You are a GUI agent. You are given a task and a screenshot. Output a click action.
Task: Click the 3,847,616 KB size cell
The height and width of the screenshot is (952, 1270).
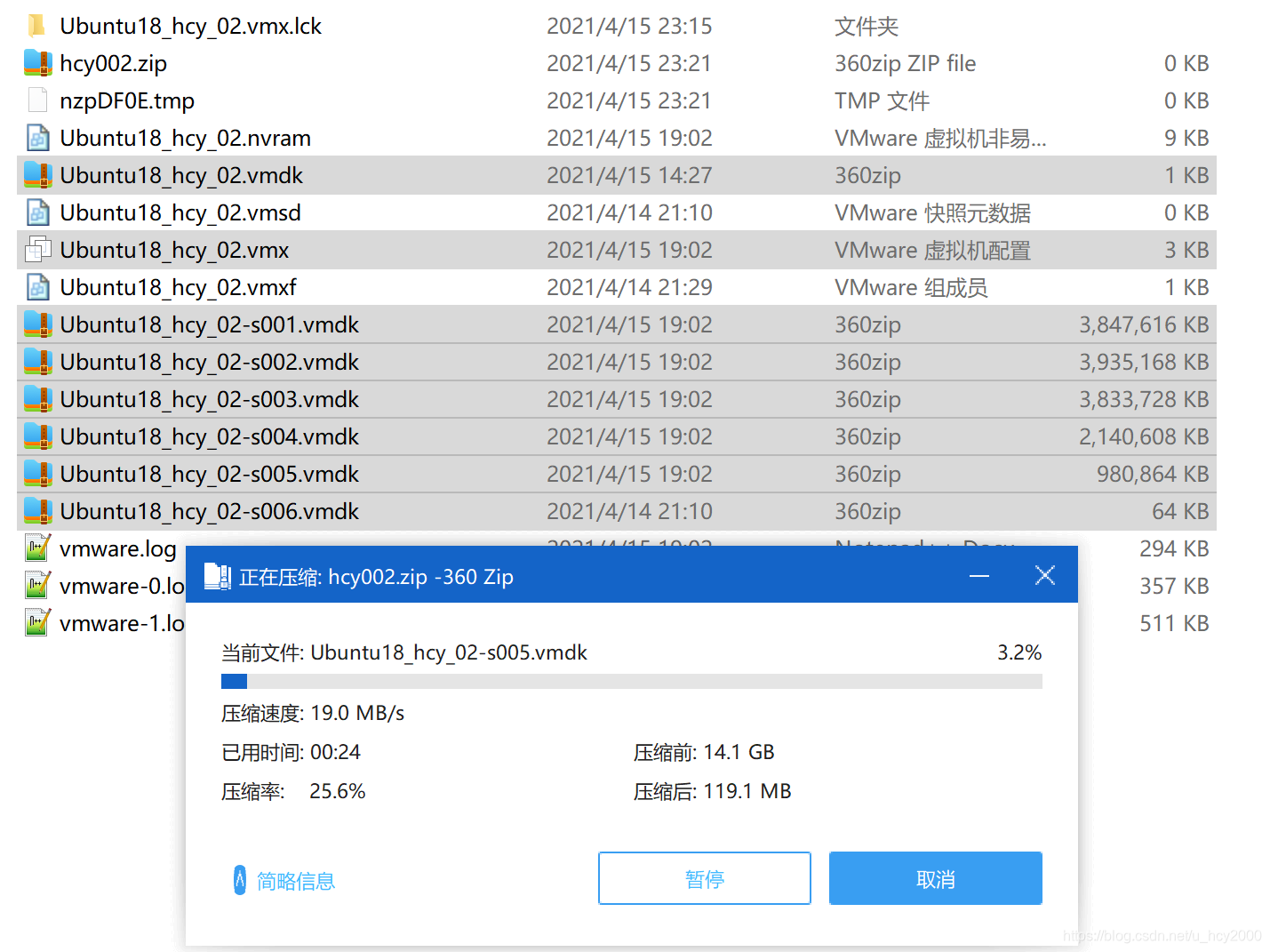[1144, 325]
